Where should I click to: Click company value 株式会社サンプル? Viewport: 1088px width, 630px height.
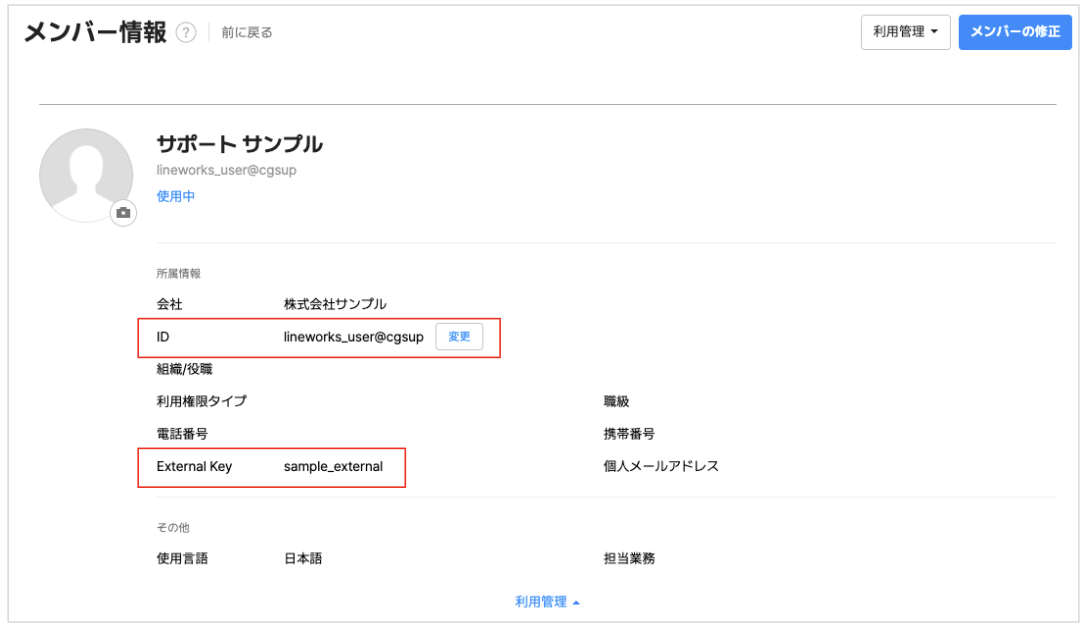coord(335,304)
